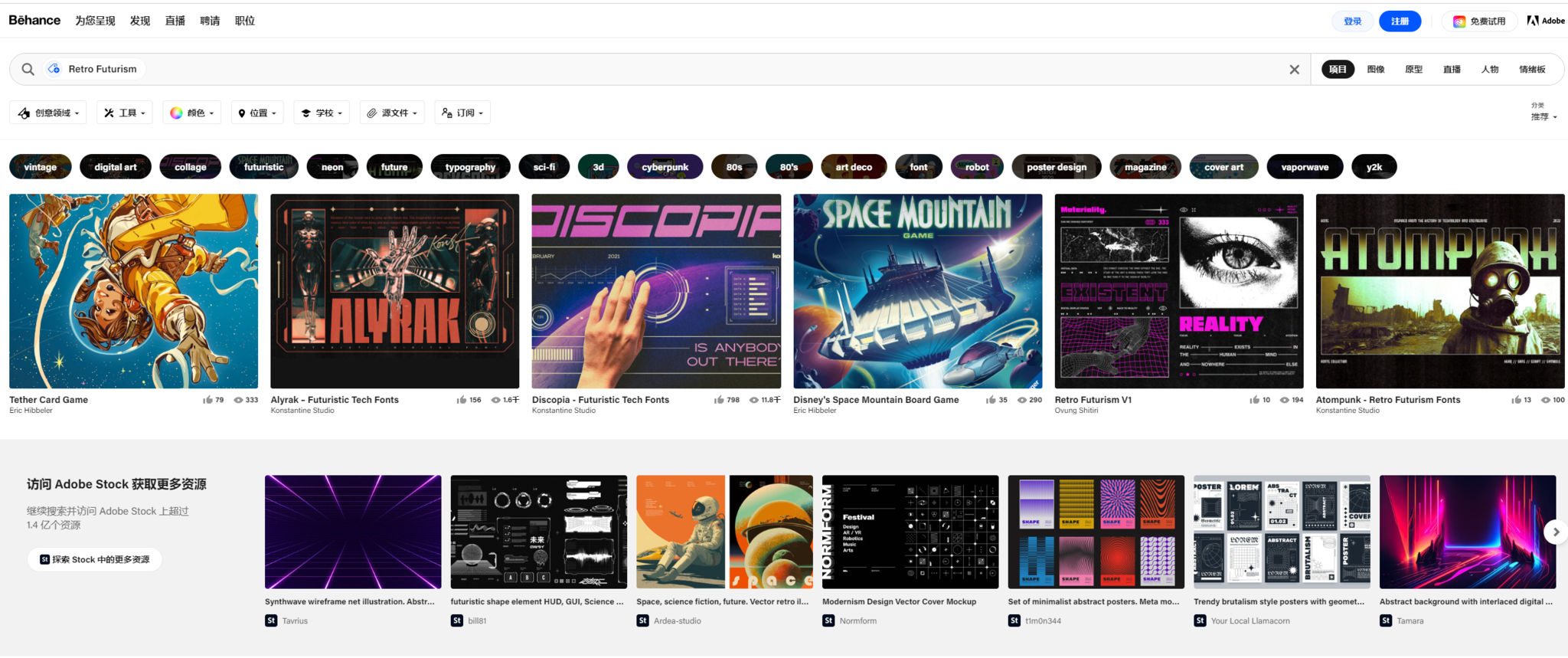
Task: Expand the 创意领域 filter dropdown
Action: point(48,113)
